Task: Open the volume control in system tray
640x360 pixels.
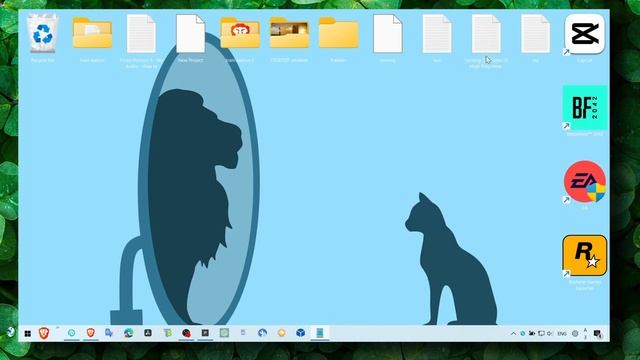Action: (x=550, y=333)
